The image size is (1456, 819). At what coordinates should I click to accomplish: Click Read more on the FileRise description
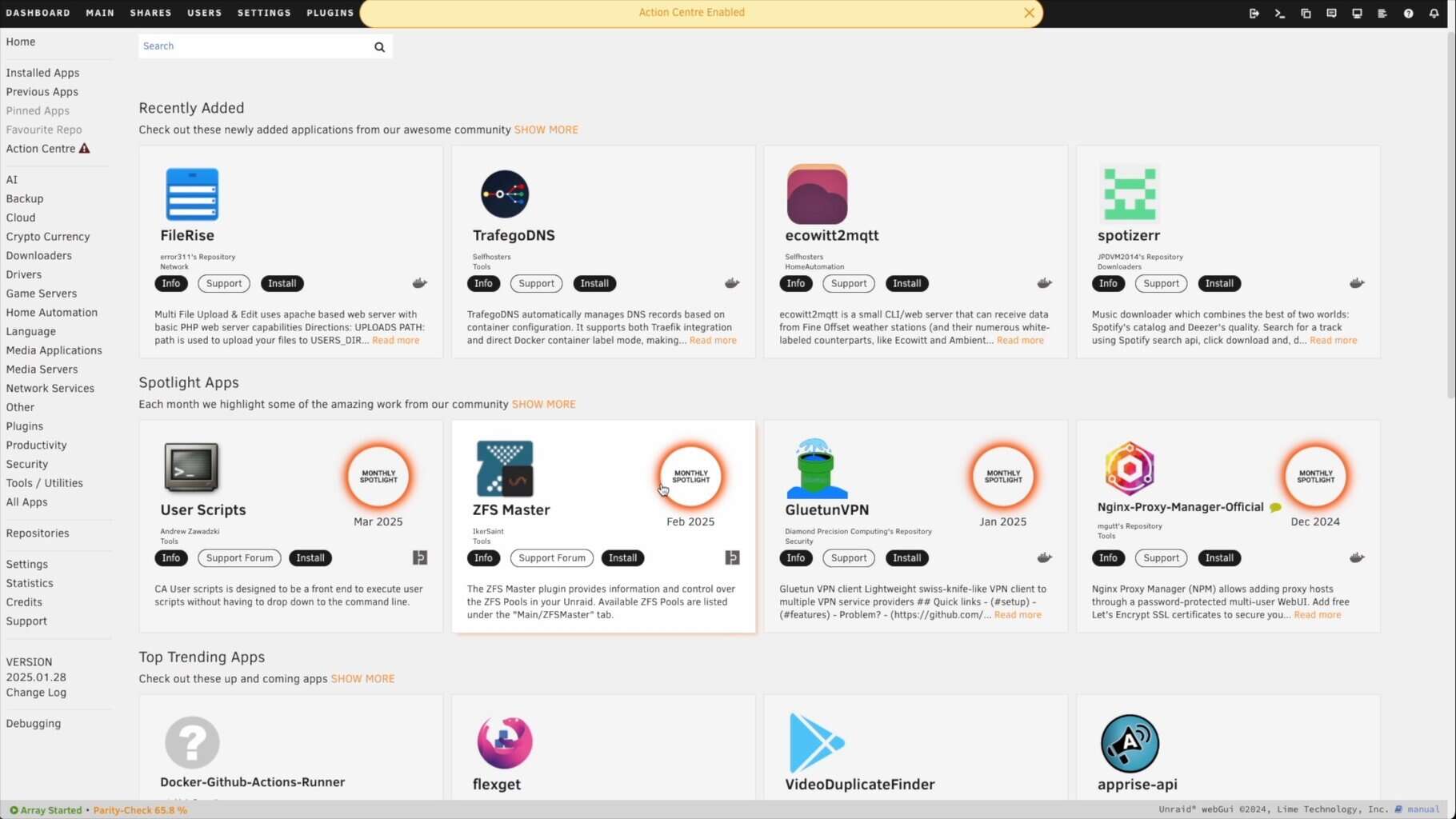[395, 340]
